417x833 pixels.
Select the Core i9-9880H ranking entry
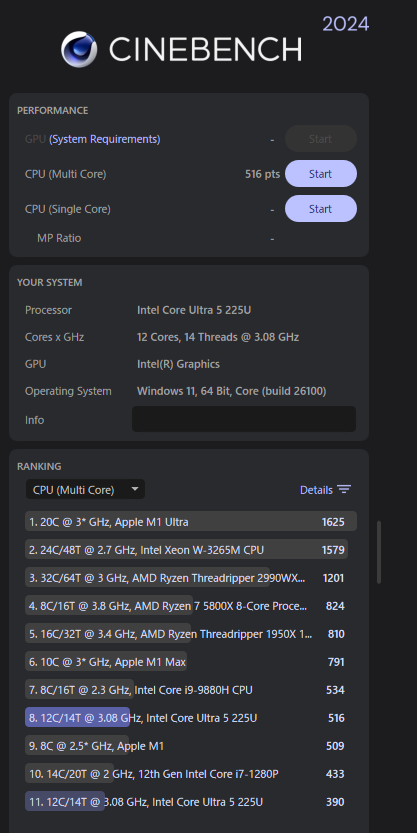tap(191, 690)
